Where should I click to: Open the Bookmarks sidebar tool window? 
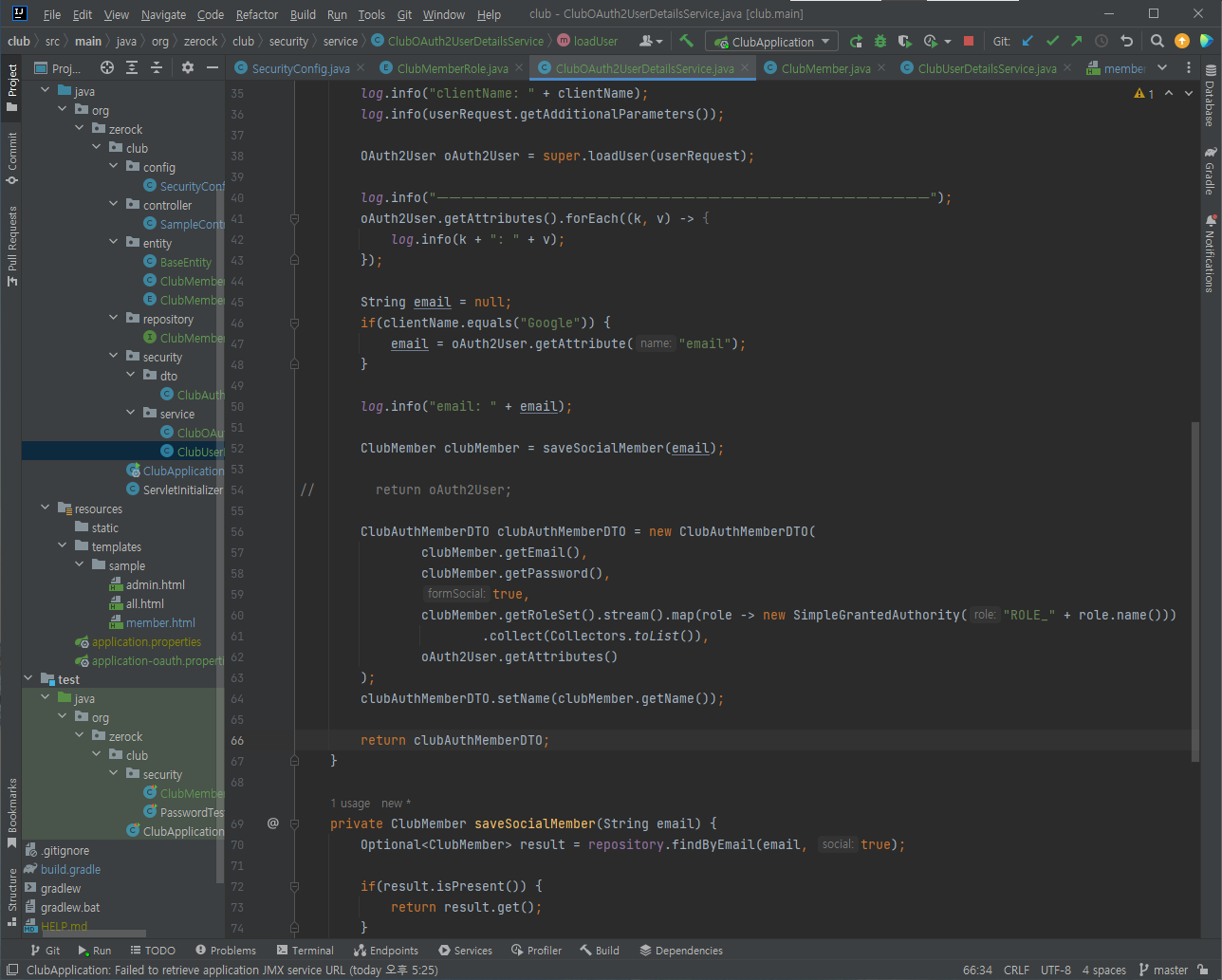[11, 813]
